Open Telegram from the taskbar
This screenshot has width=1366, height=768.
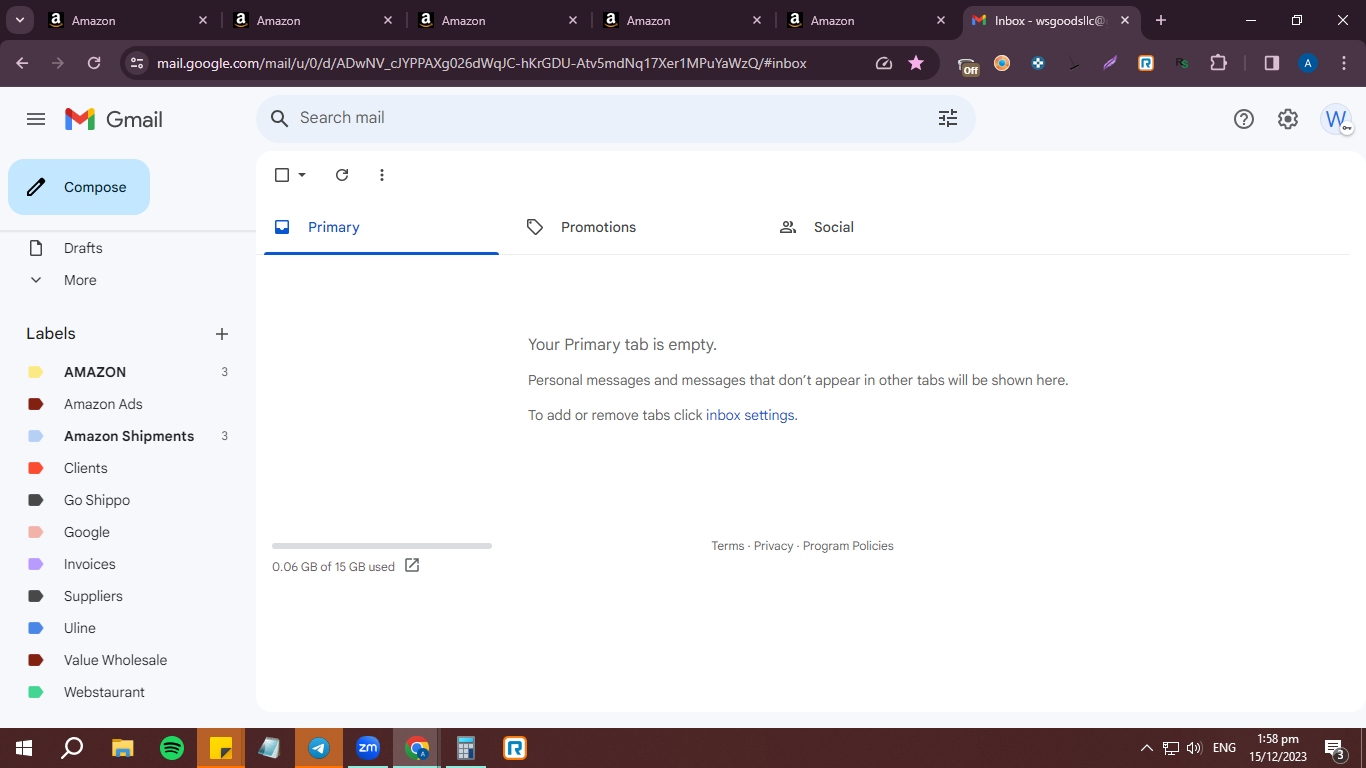(x=319, y=748)
